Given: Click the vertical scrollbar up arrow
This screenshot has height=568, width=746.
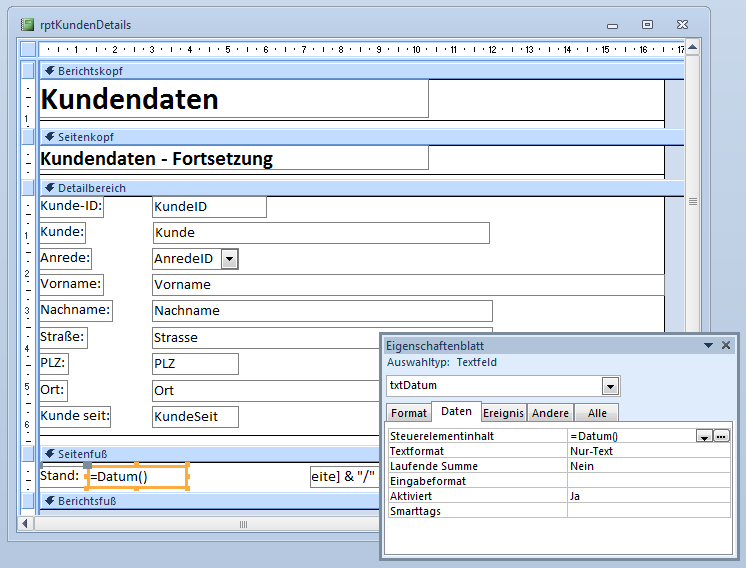Looking at the screenshot, I should click(693, 47).
